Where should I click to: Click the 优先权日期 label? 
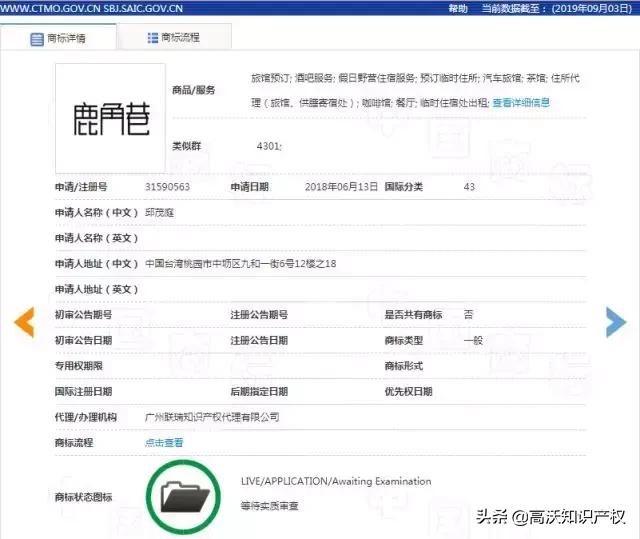click(408, 391)
